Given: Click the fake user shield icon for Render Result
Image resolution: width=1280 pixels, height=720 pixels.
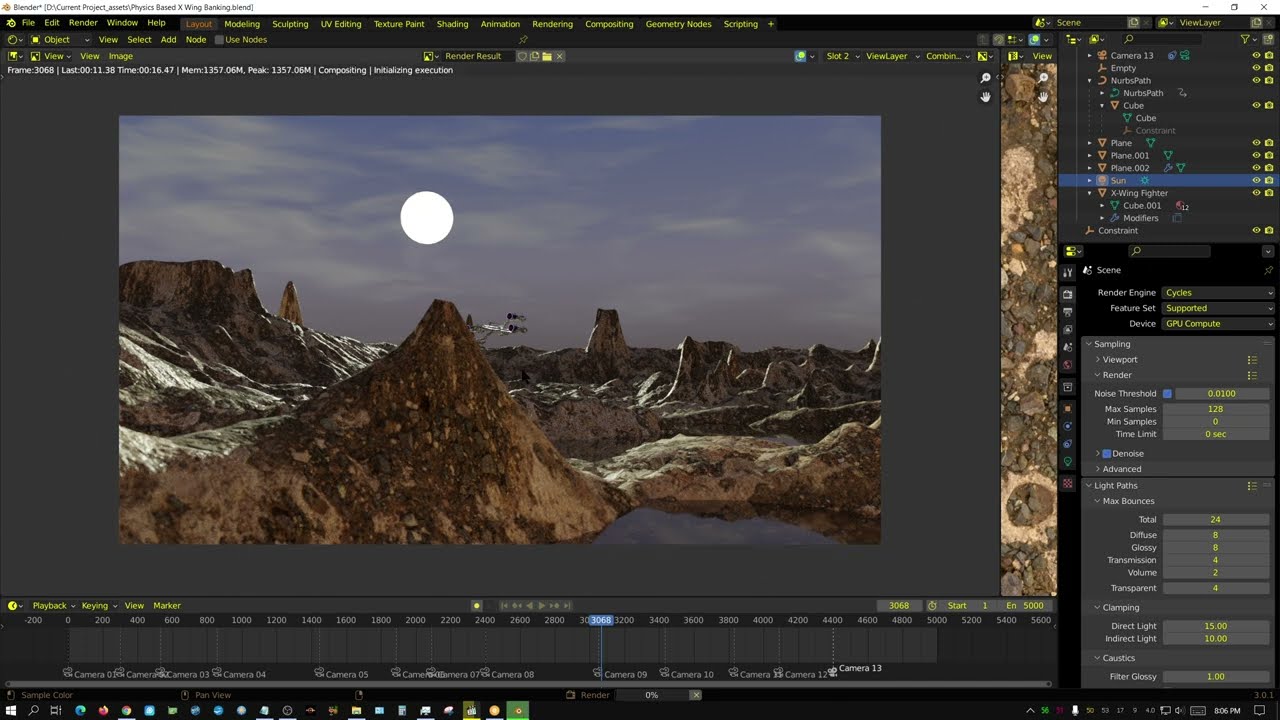Looking at the screenshot, I should tap(522, 56).
